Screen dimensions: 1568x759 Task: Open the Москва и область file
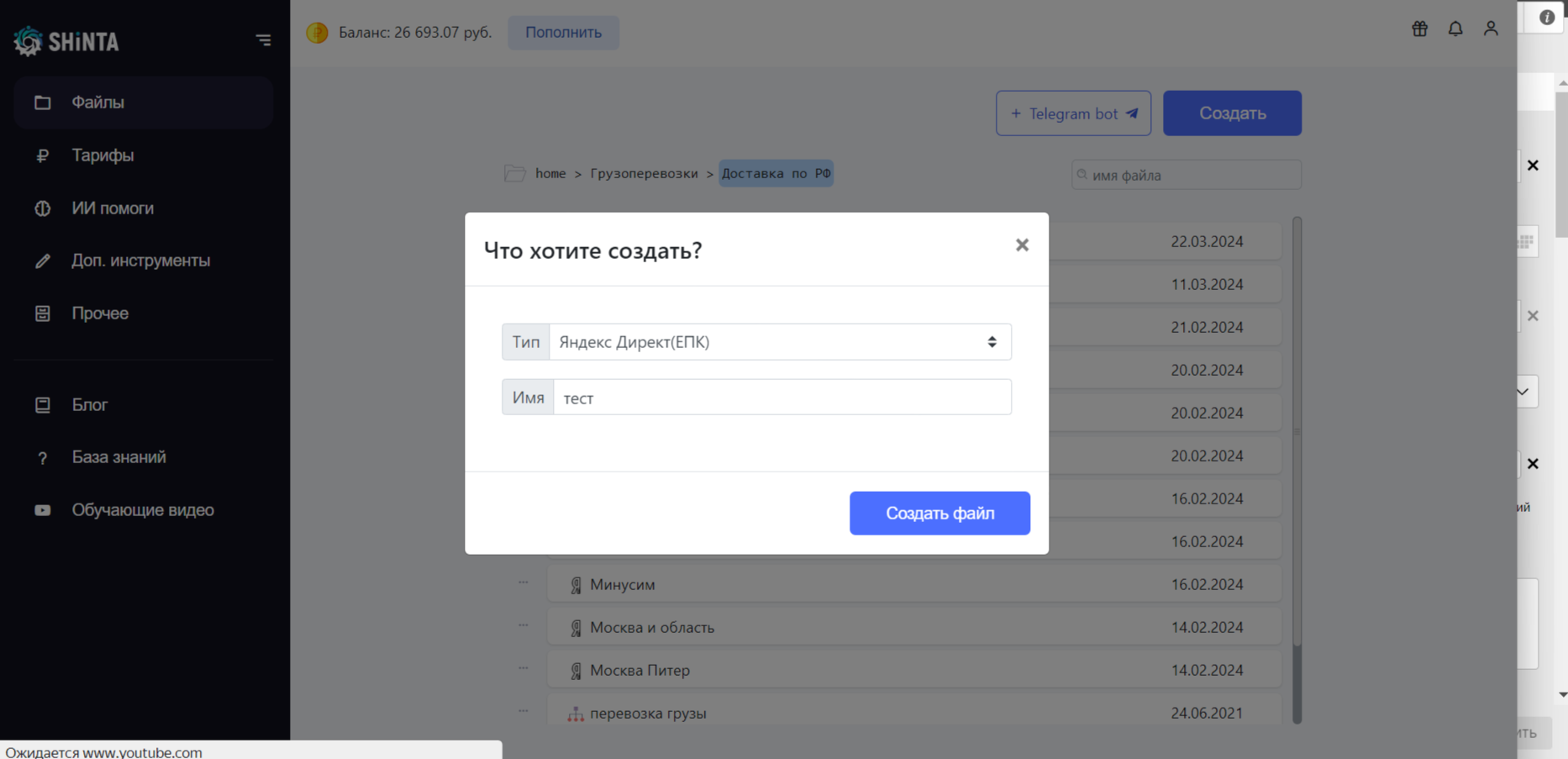[914, 628]
